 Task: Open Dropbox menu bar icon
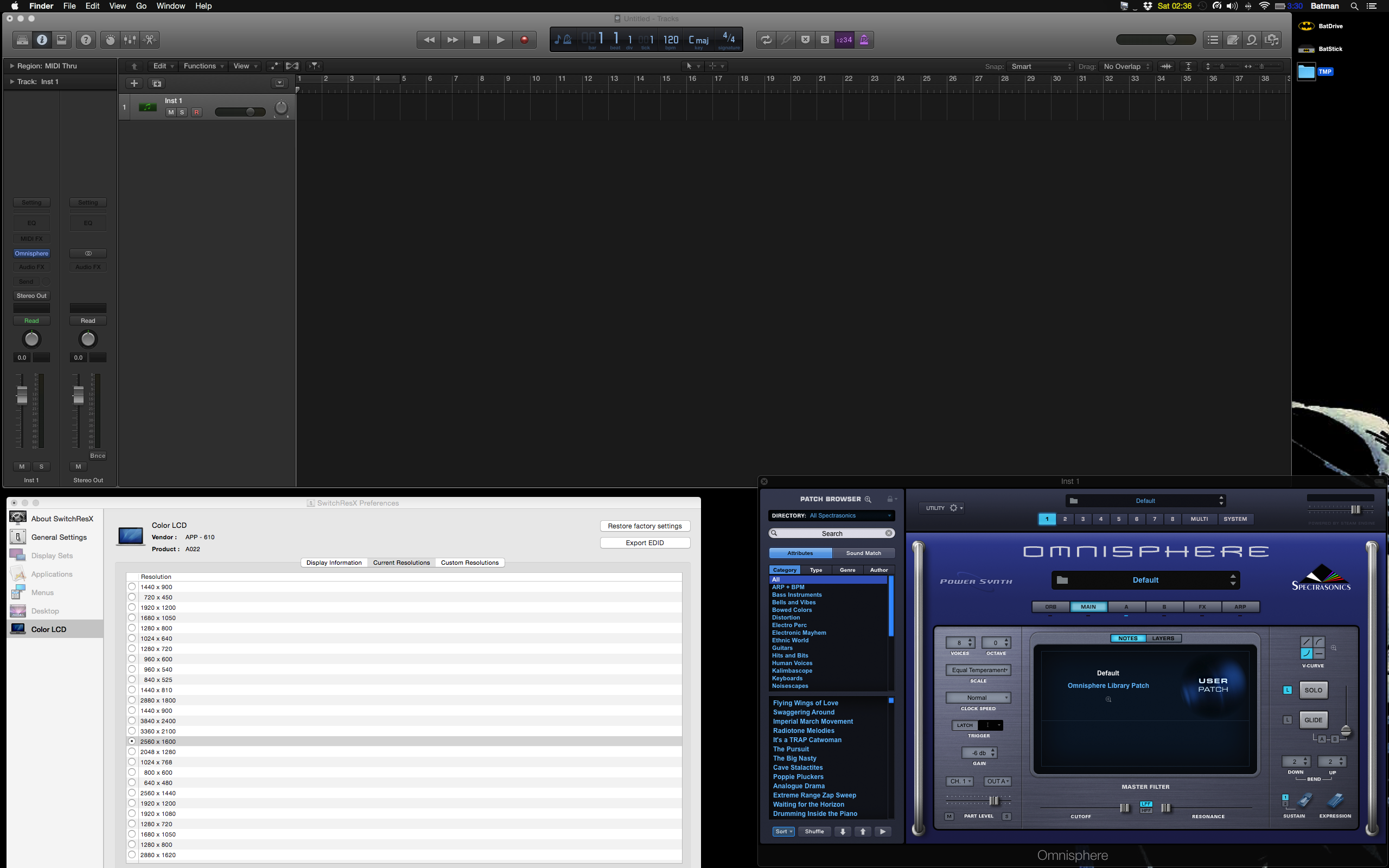coord(1148,6)
